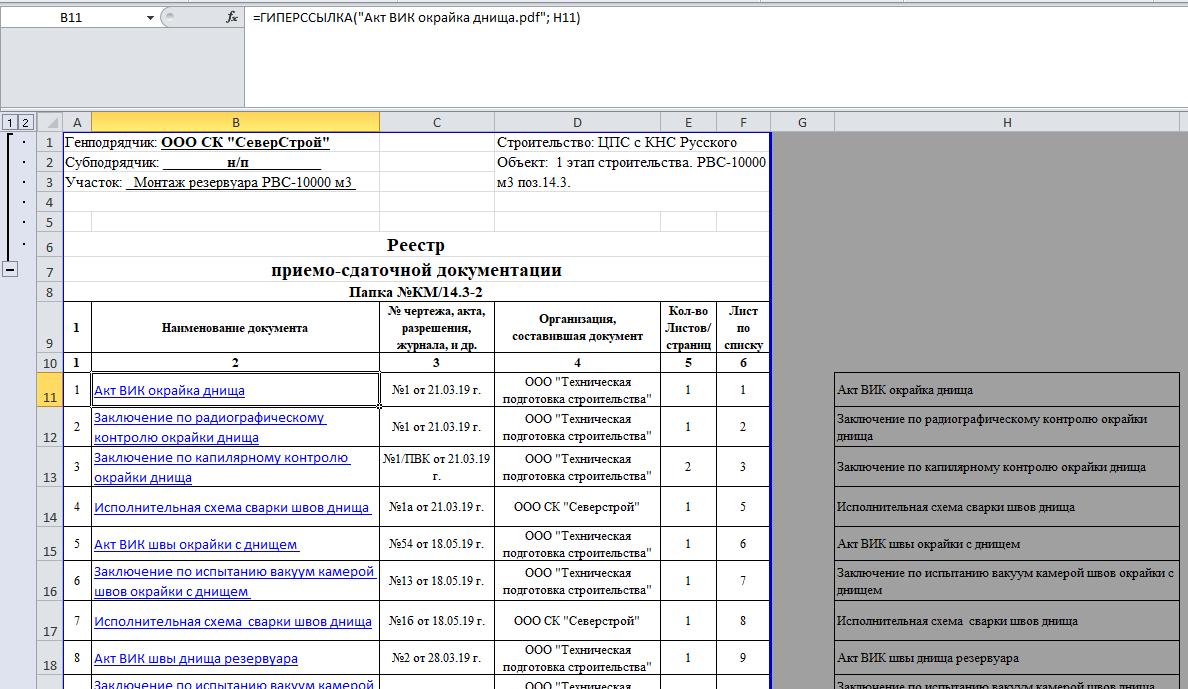Click the 'Субподрядчик: н/п' cell
This screenshot has height=689, width=1188.
point(221,162)
